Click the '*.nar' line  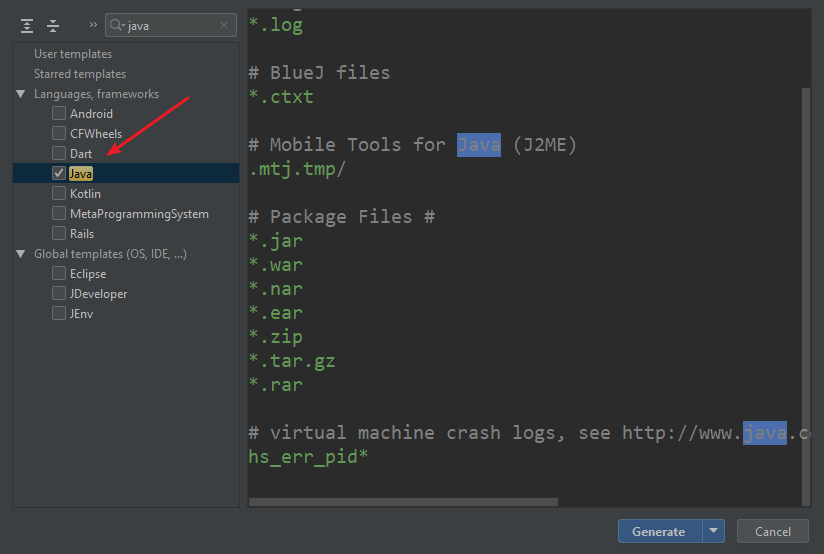point(276,289)
